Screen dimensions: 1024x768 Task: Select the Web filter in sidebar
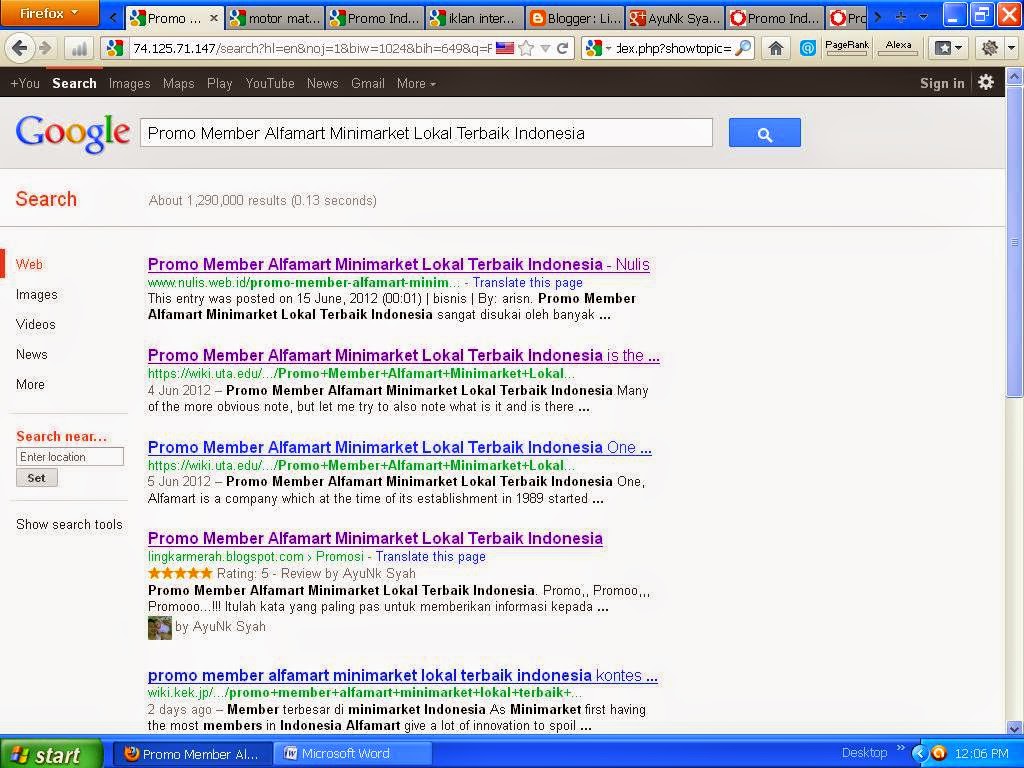coord(29,264)
